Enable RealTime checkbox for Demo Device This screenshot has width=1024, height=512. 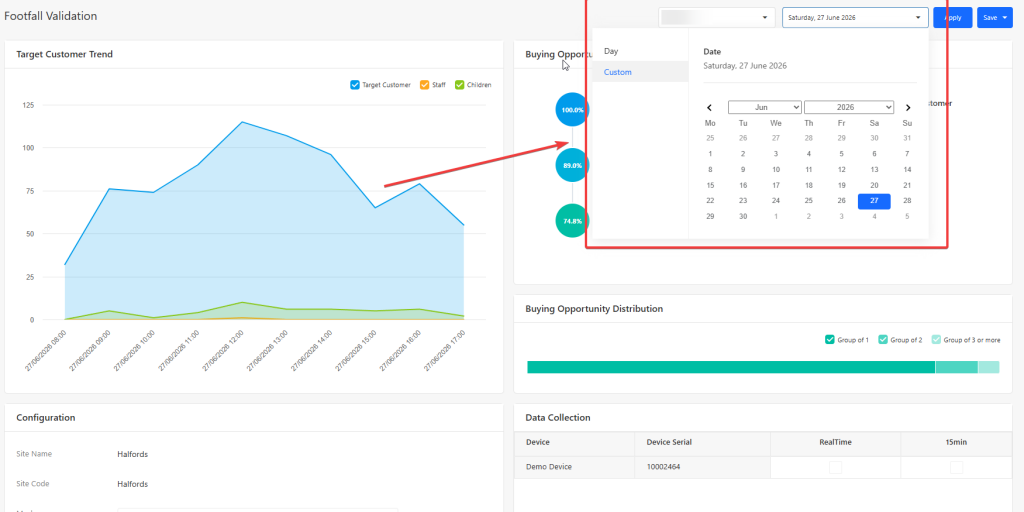(x=835, y=467)
